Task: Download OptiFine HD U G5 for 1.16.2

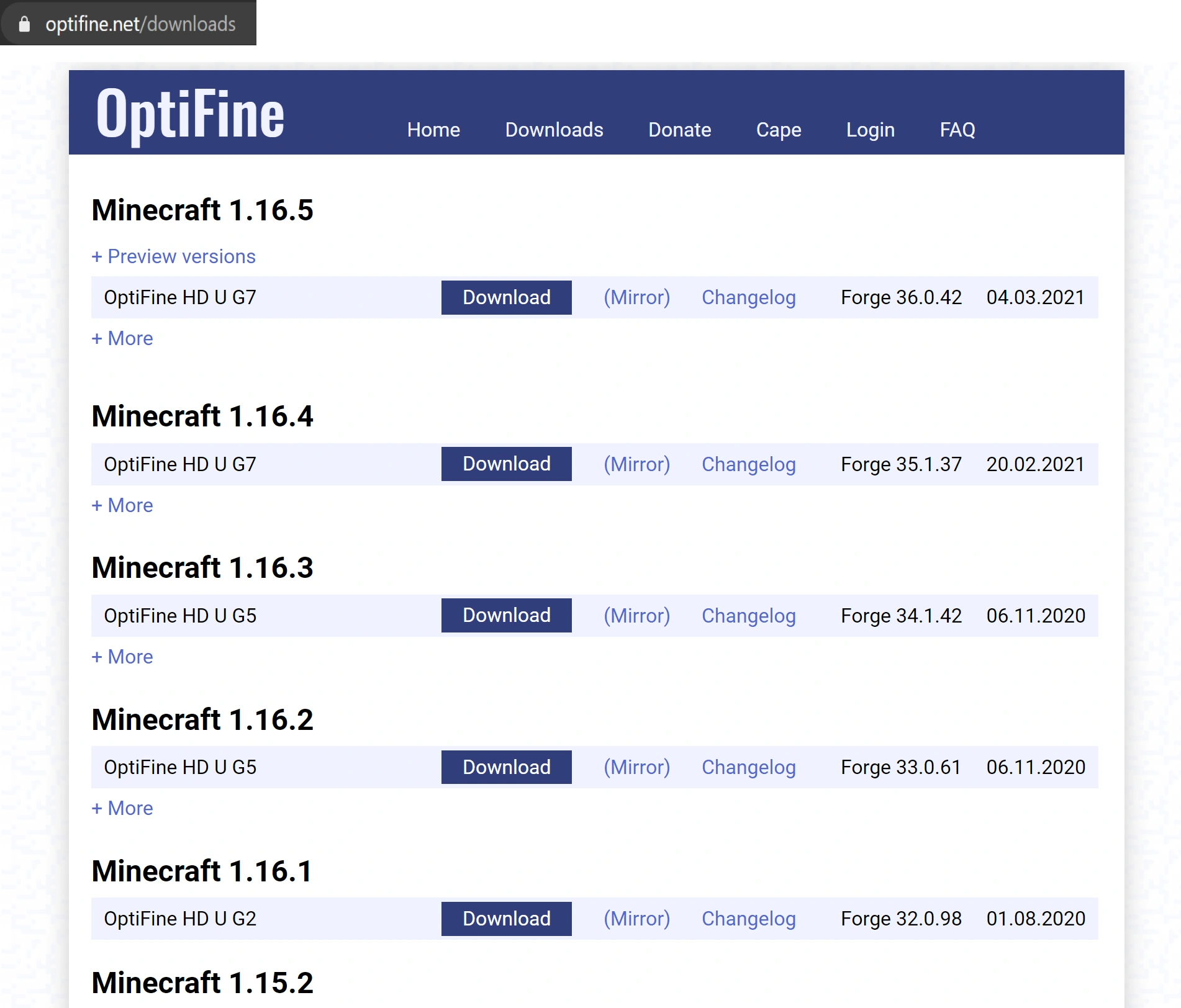Action: pos(506,767)
